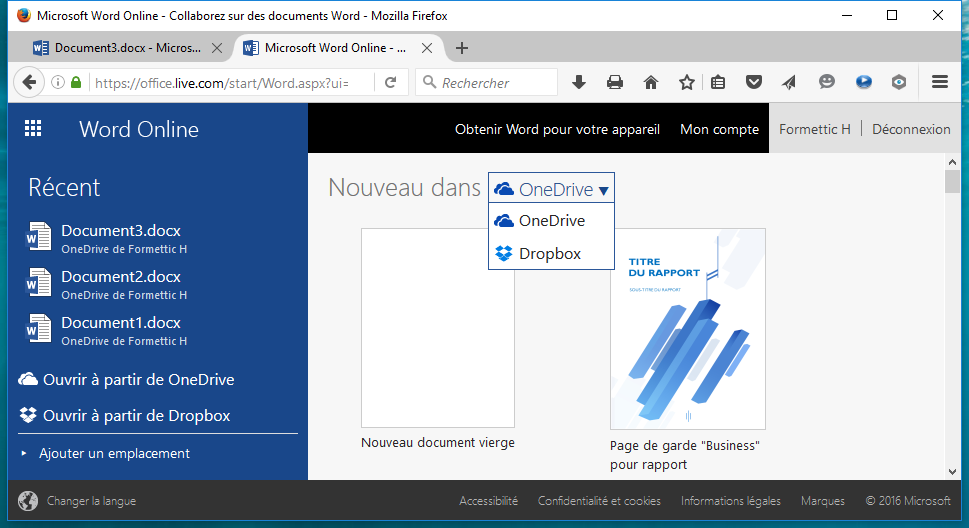Choose Dropbox from the dropdown list

pos(551,253)
